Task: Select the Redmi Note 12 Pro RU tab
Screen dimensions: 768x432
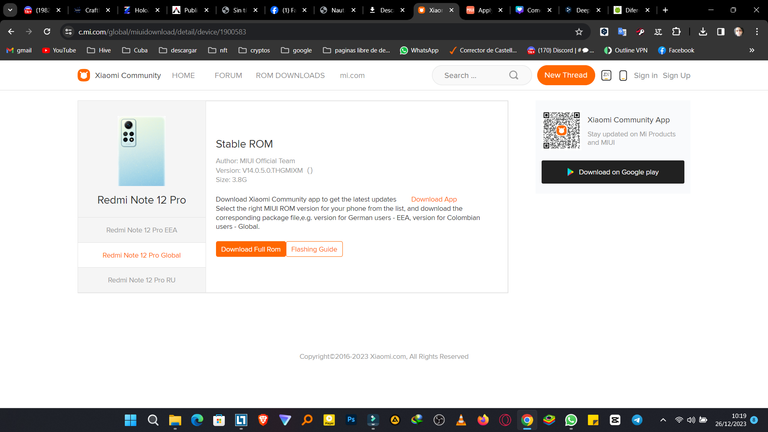Action: point(142,280)
